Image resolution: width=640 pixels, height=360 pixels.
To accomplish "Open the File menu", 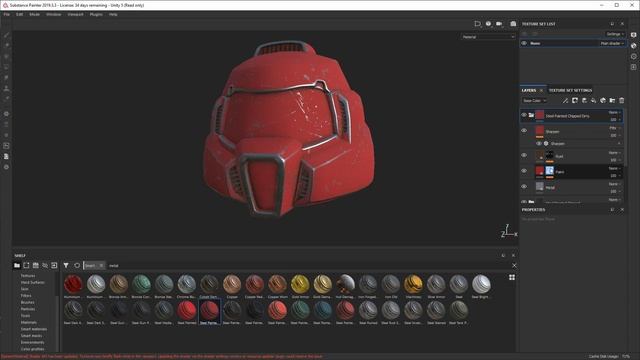I will 7,14.
